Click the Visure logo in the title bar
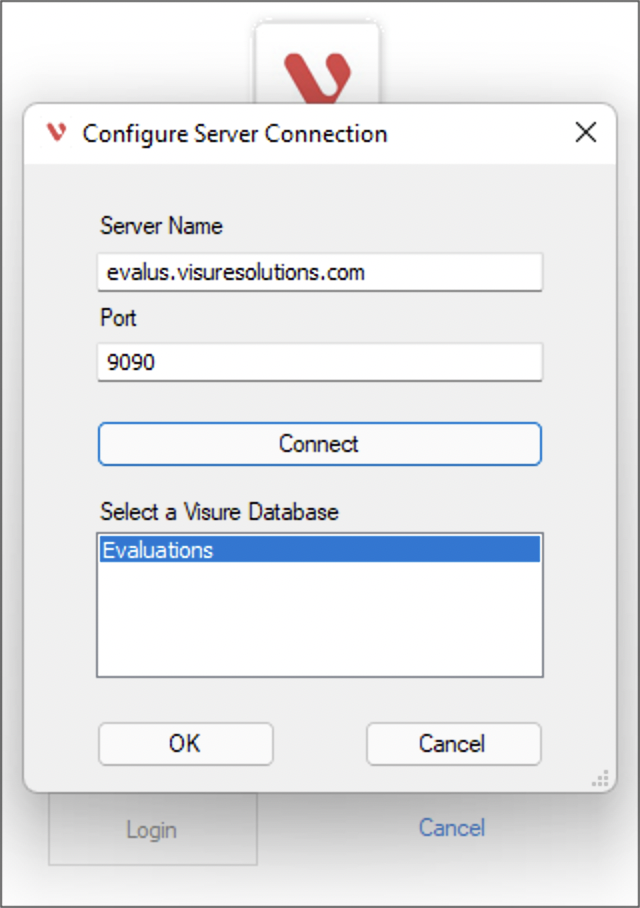 coord(57,133)
